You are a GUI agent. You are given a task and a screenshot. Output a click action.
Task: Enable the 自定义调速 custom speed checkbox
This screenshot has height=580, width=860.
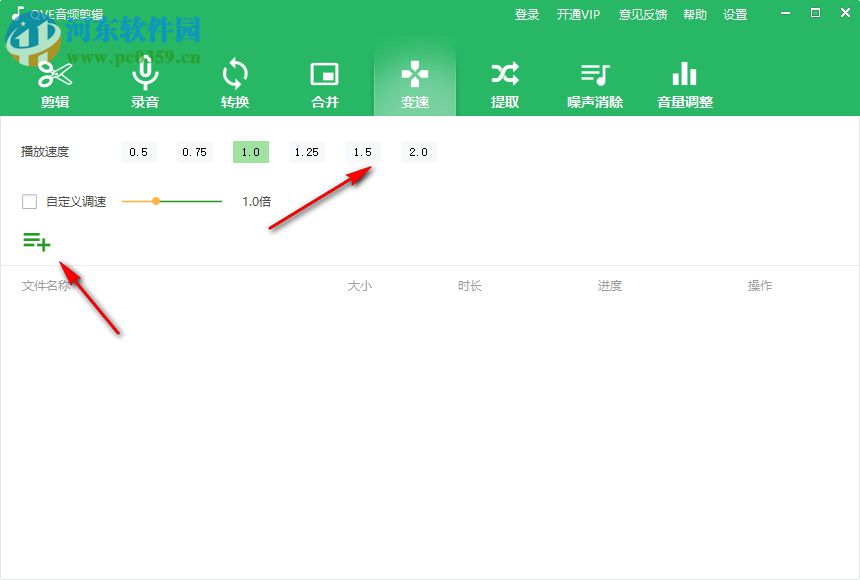tap(29, 201)
